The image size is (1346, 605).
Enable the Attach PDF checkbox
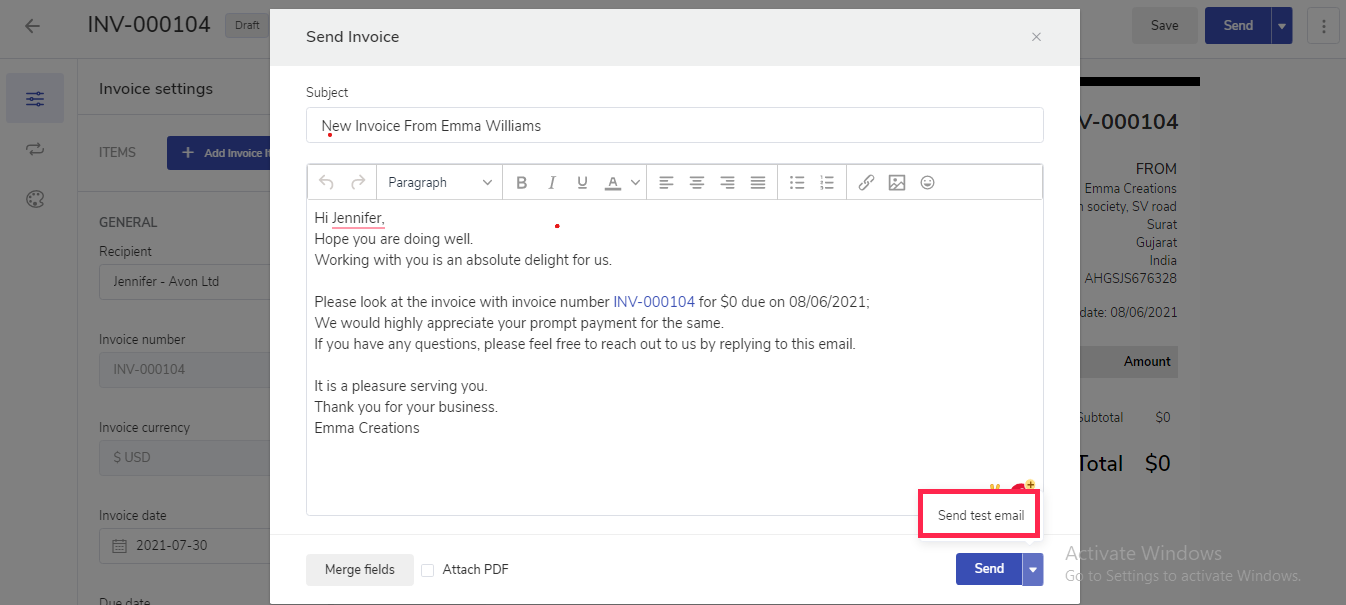pyautogui.click(x=428, y=570)
